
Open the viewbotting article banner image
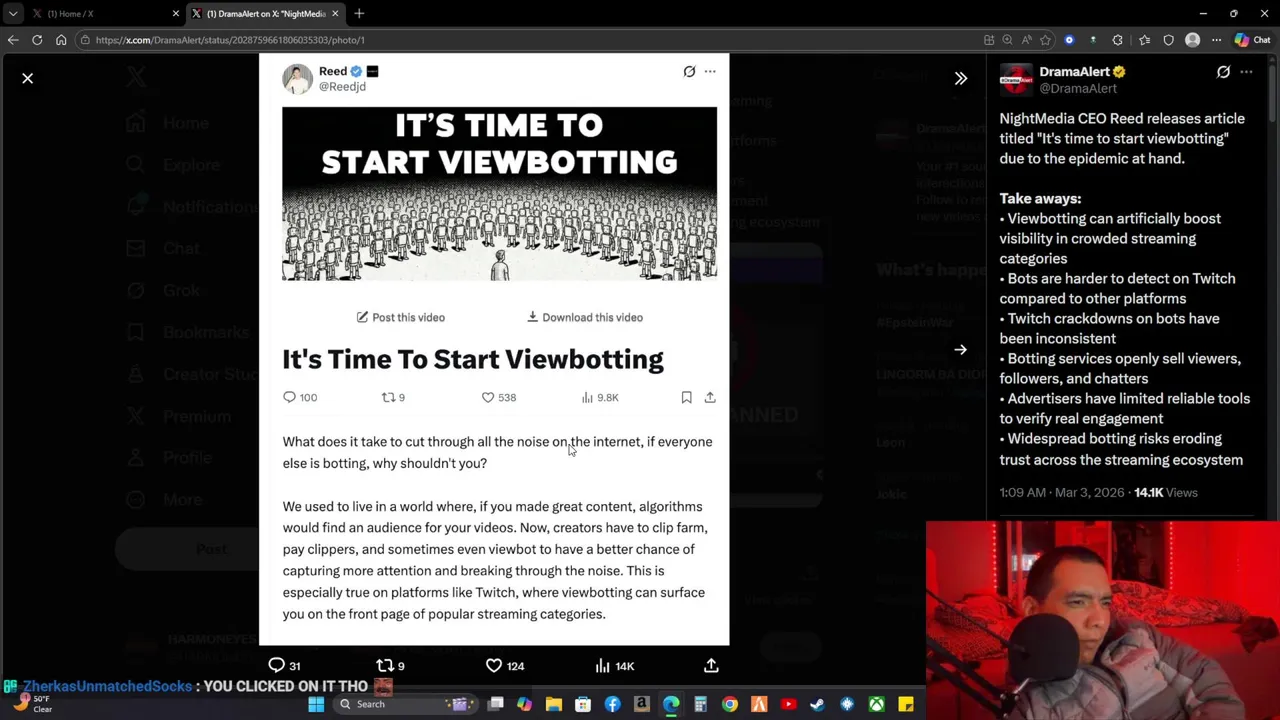click(x=499, y=194)
